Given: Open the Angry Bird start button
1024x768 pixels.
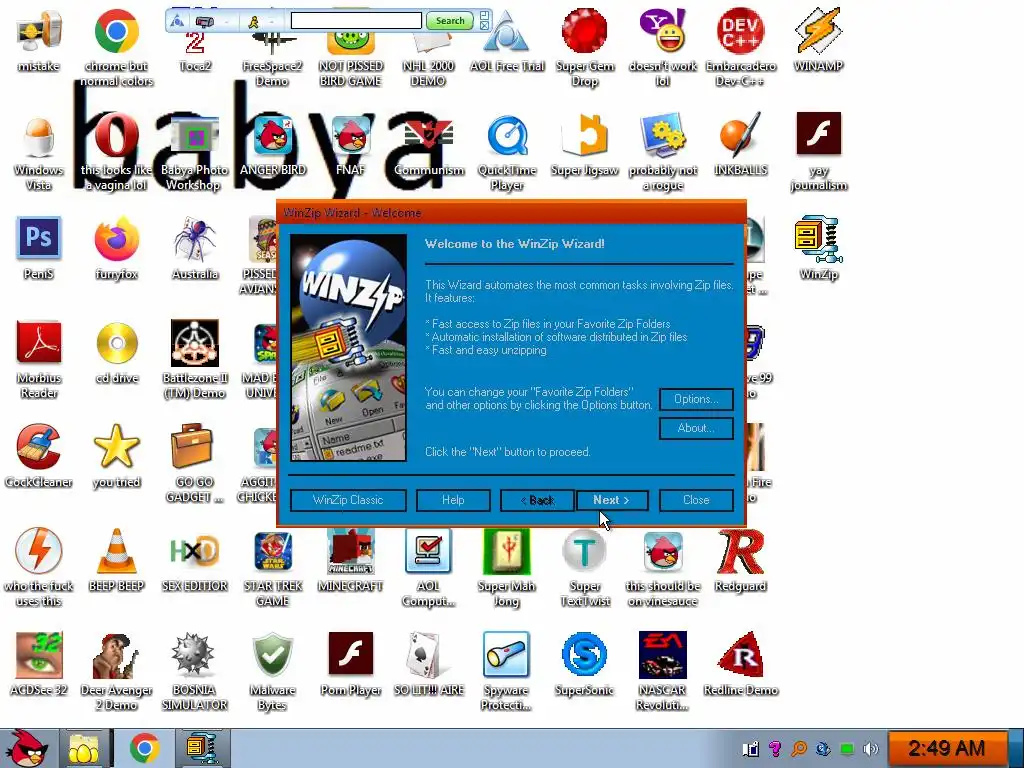Looking at the screenshot, I should pyautogui.click(x=26, y=748).
